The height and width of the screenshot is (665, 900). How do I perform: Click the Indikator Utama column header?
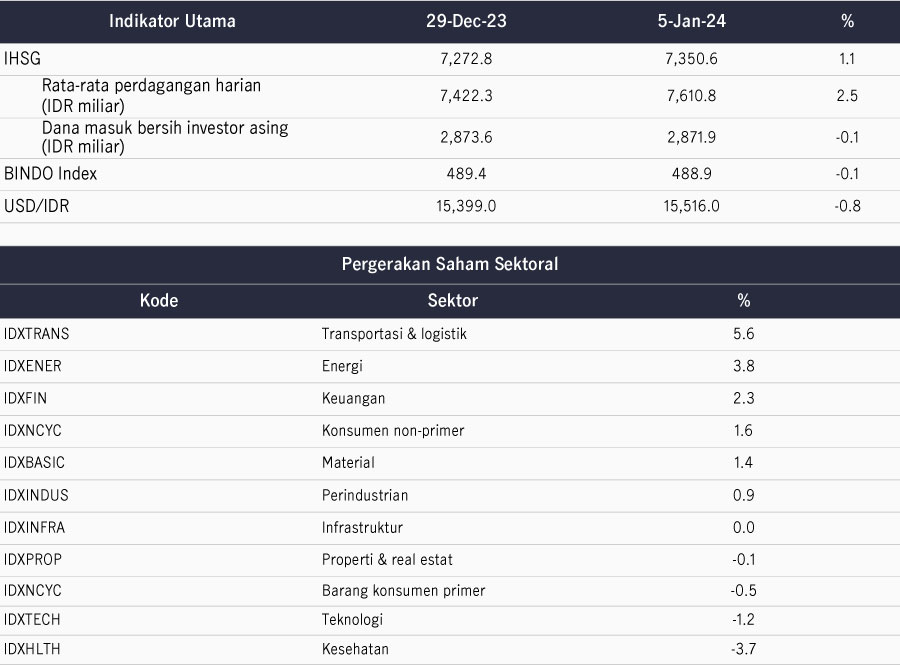click(172, 21)
